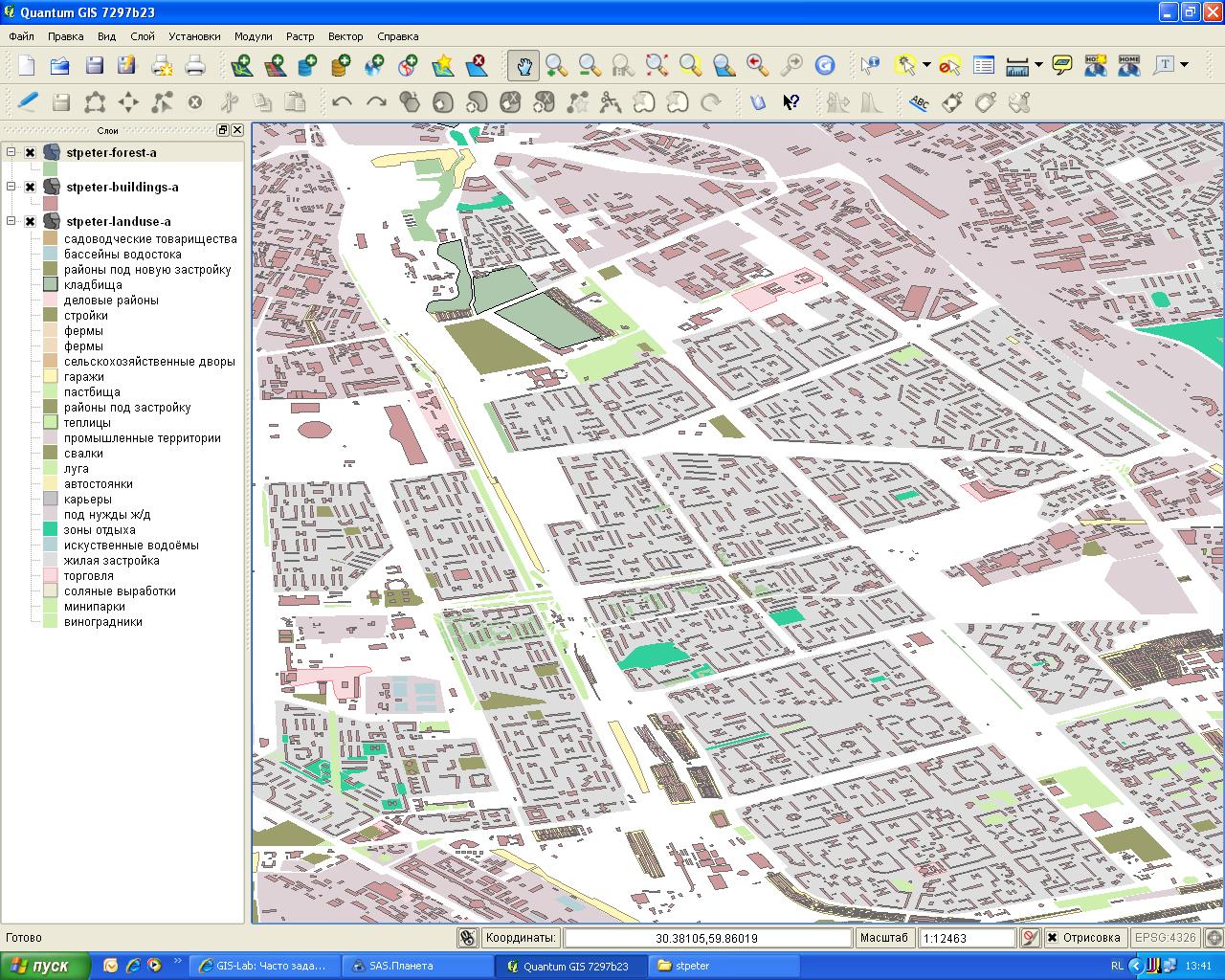
Task: Collapse the stpeter-landuse-a layer tree
Action: pos(11,221)
